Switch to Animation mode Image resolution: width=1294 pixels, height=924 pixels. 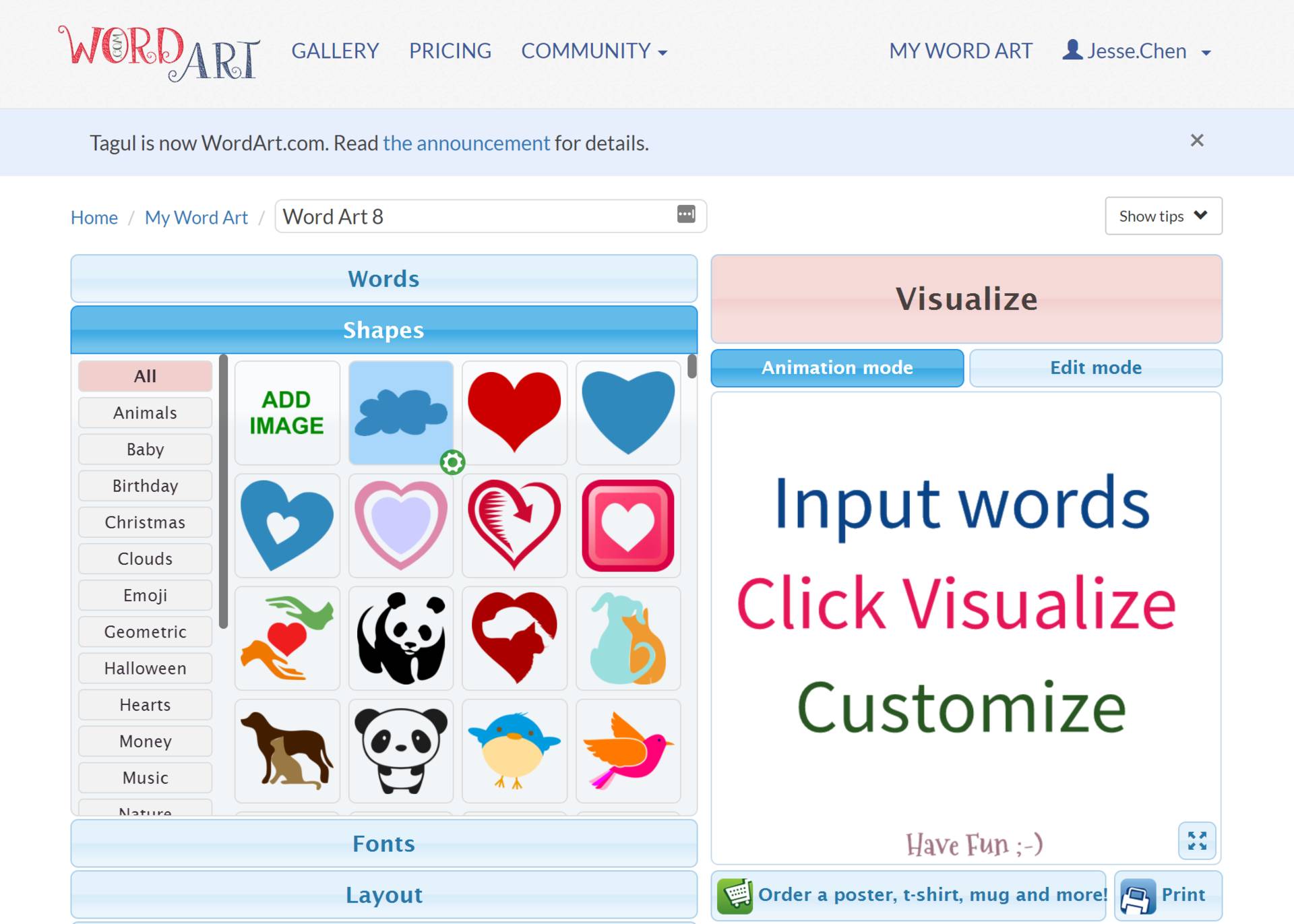(x=837, y=367)
